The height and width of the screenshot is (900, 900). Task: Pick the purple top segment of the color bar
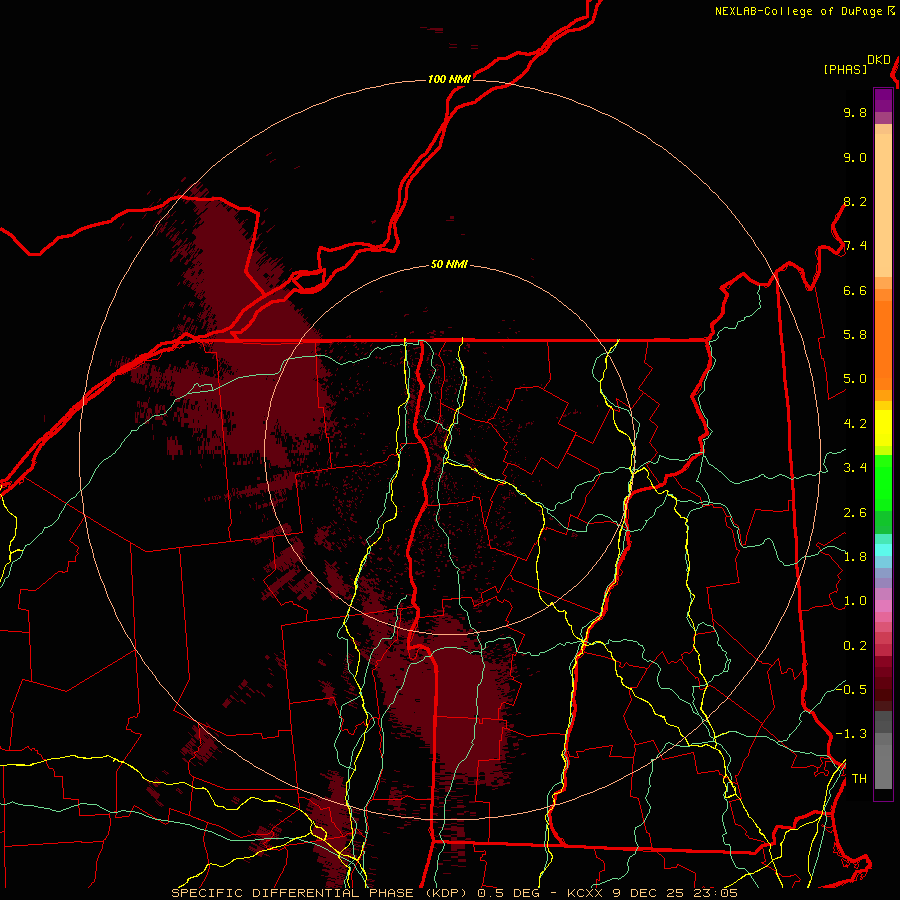click(x=883, y=100)
